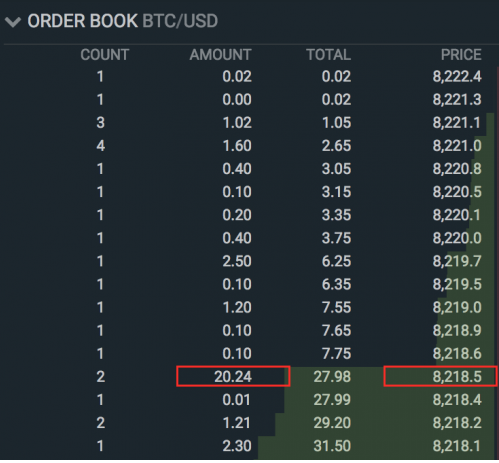Select the price 8,222.4 row

(x=249, y=77)
